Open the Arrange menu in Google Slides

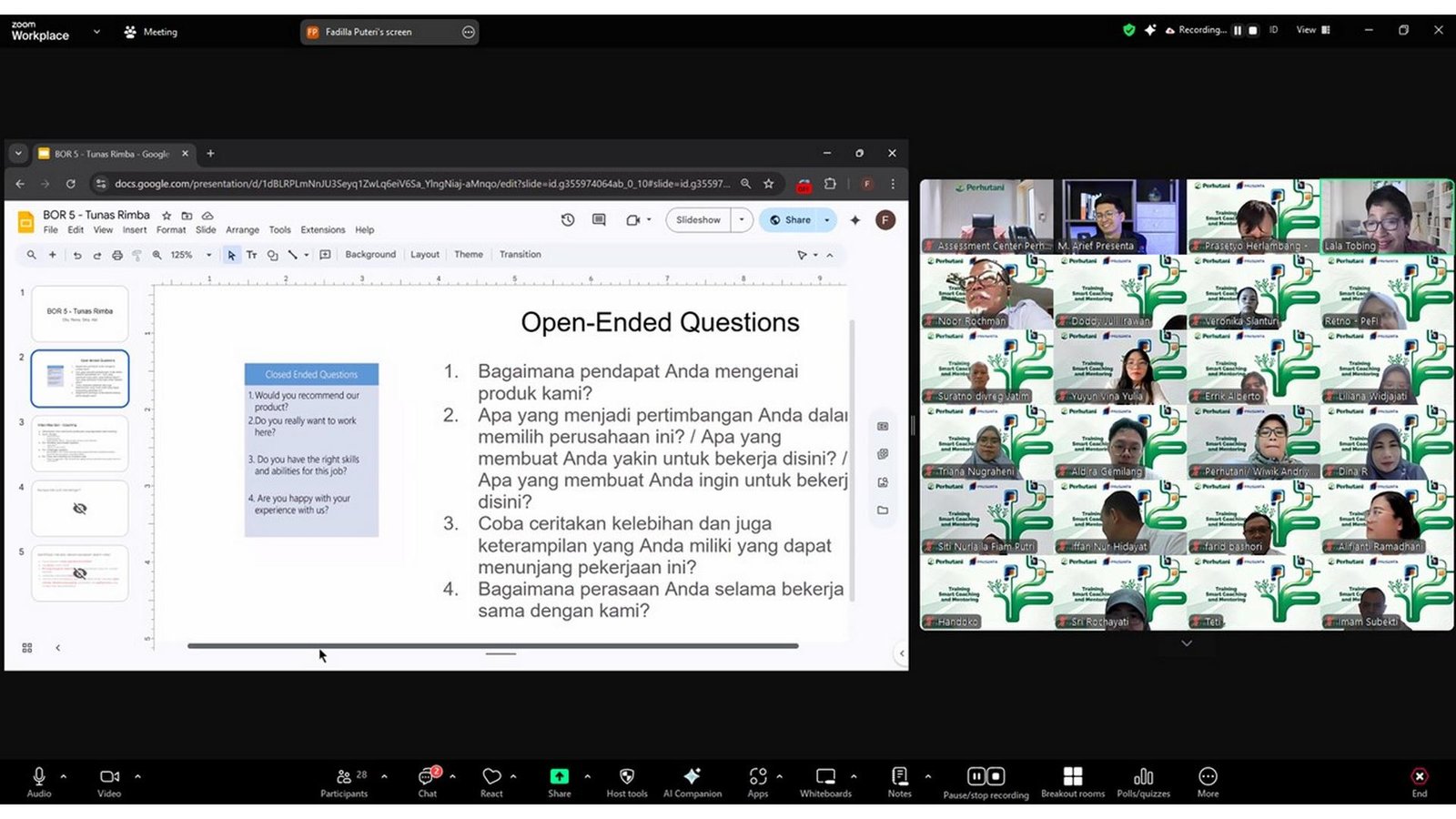coord(242,230)
